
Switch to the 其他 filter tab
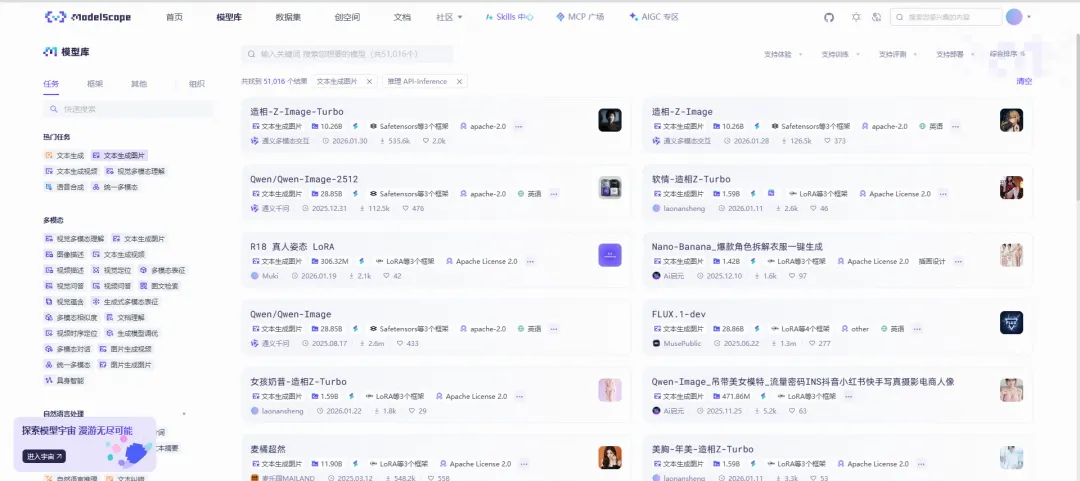click(x=138, y=84)
